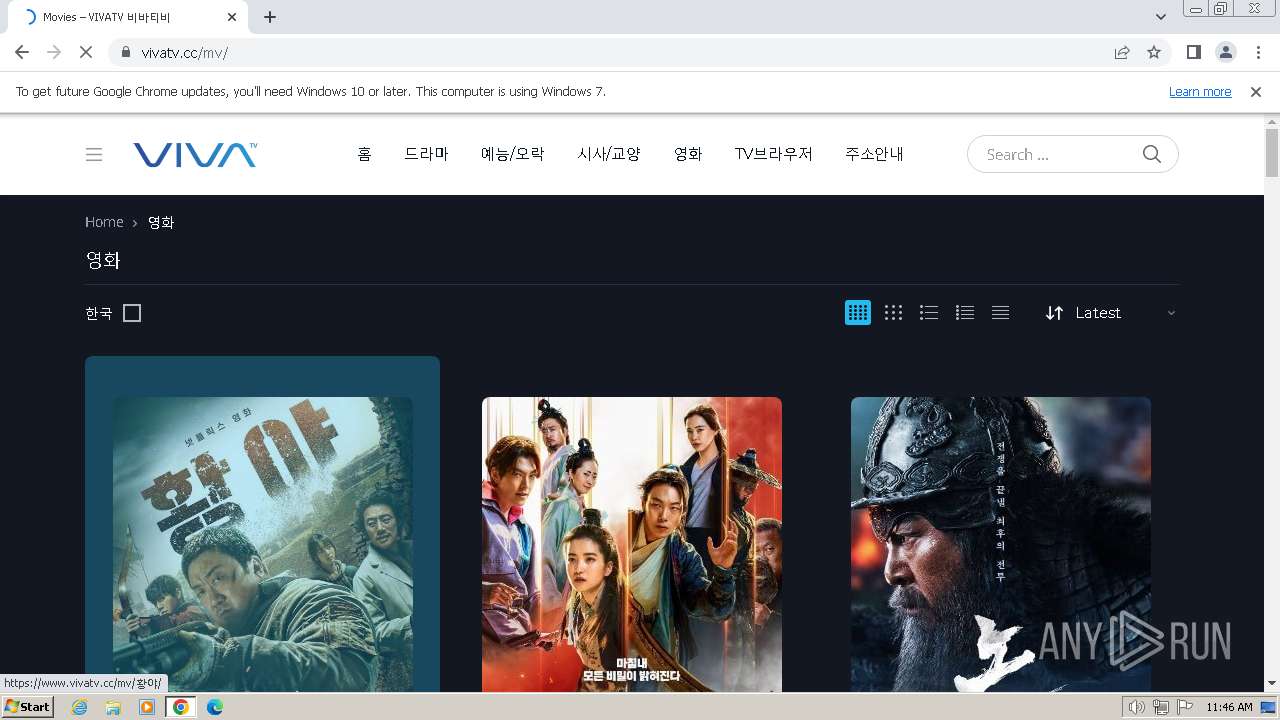Open the 황야 movie poster
Viewport: 1280px width, 720px height.
click(x=263, y=544)
